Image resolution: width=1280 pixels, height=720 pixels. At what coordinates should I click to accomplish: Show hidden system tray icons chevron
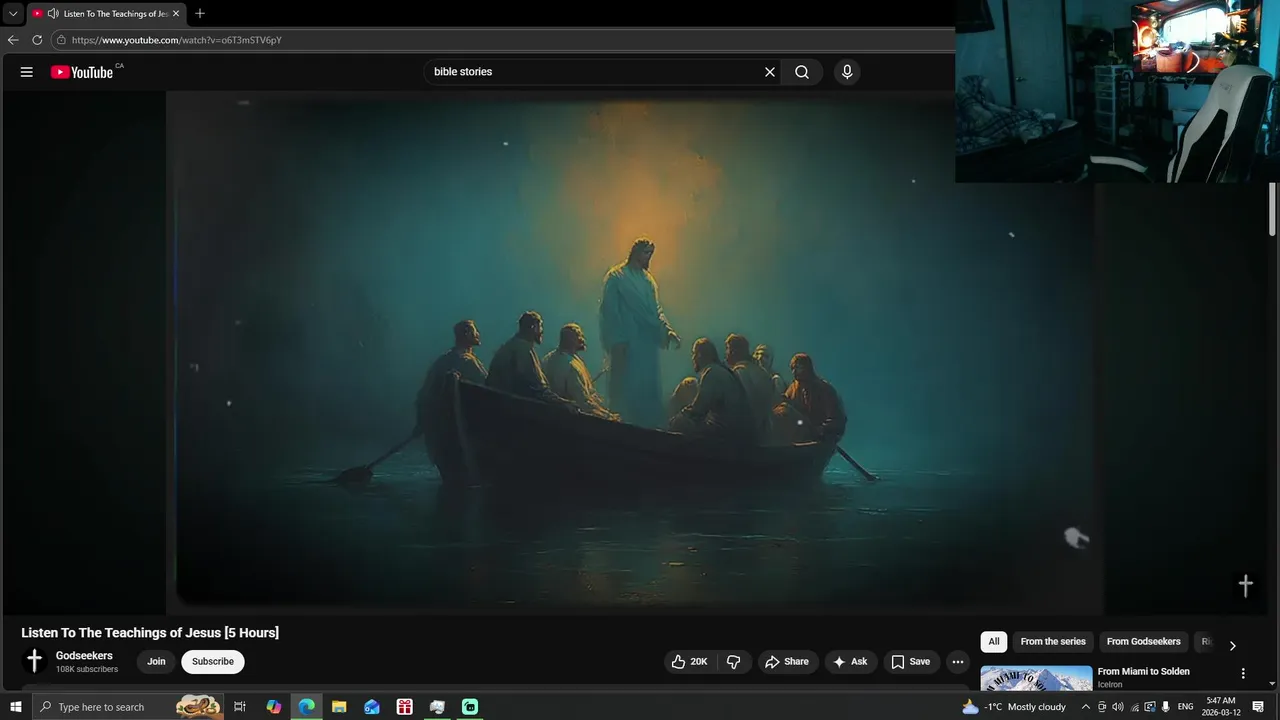click(x=1086, y=707)
